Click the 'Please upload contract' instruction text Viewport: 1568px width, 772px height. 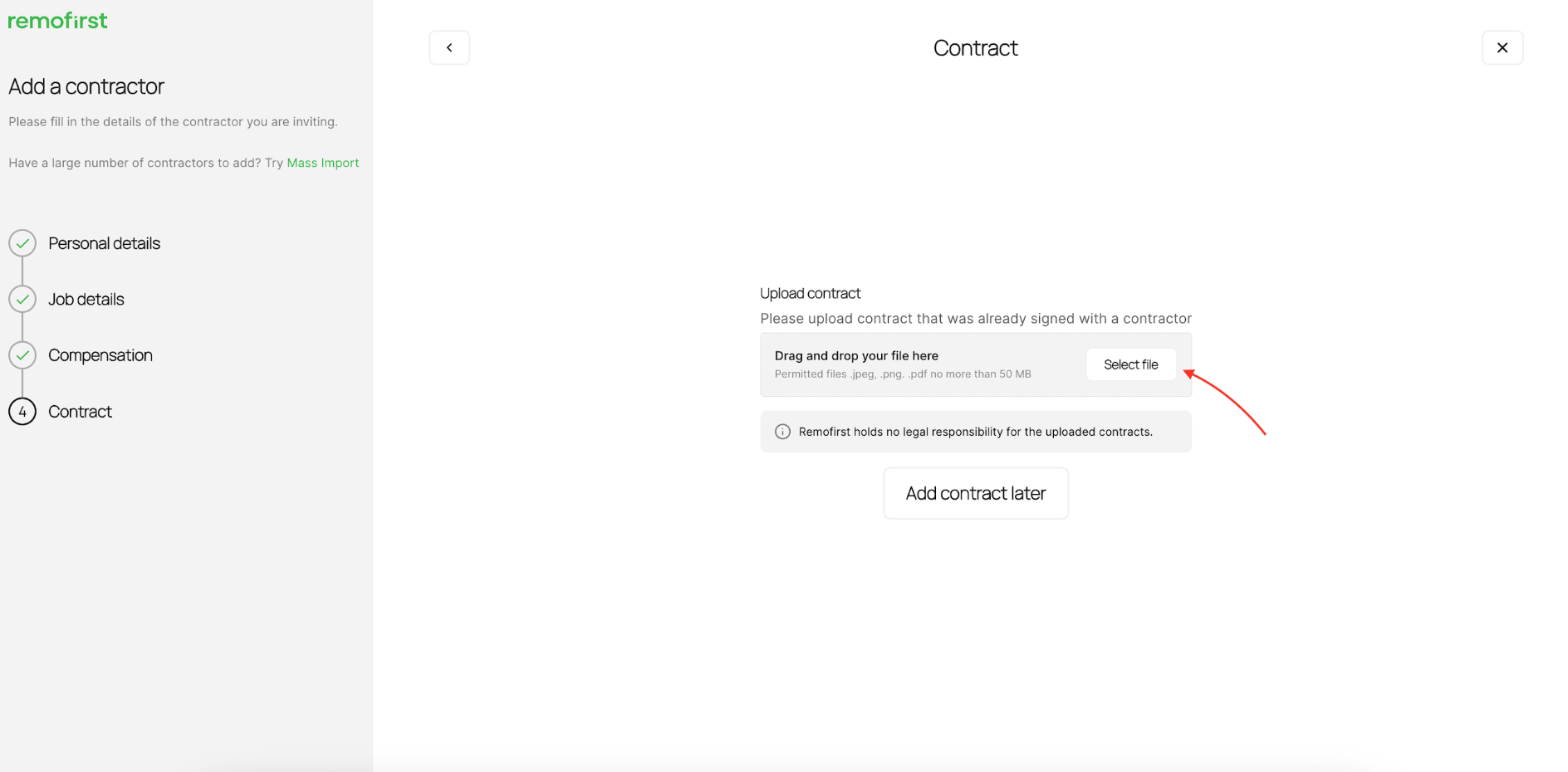click(x=976, y=319)
